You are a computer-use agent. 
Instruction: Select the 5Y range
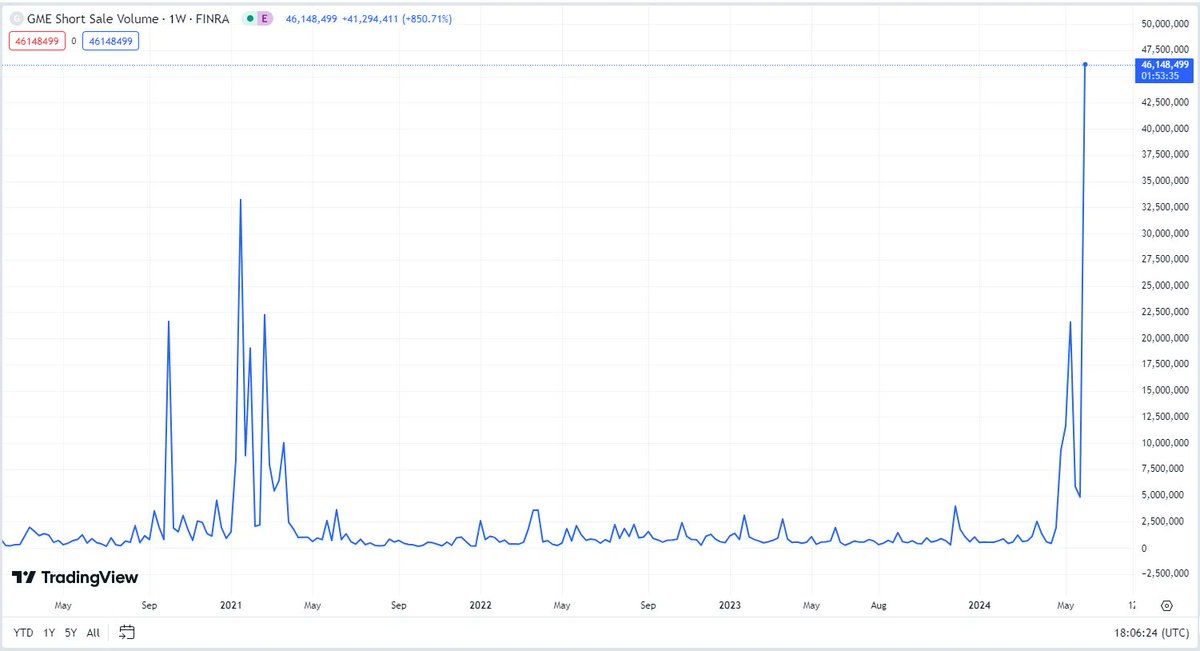click(x=71, y=632)
